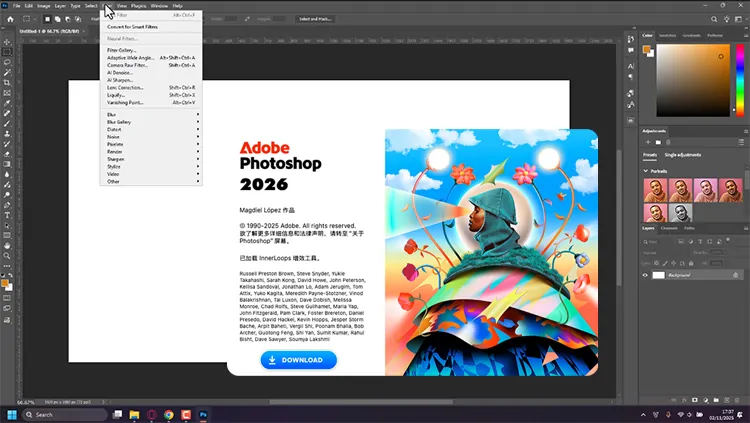Viewport: 750px width, 423px height.
Task: Click the Select and Mask button
Action: pyautogui.click(x=315, y=19)
